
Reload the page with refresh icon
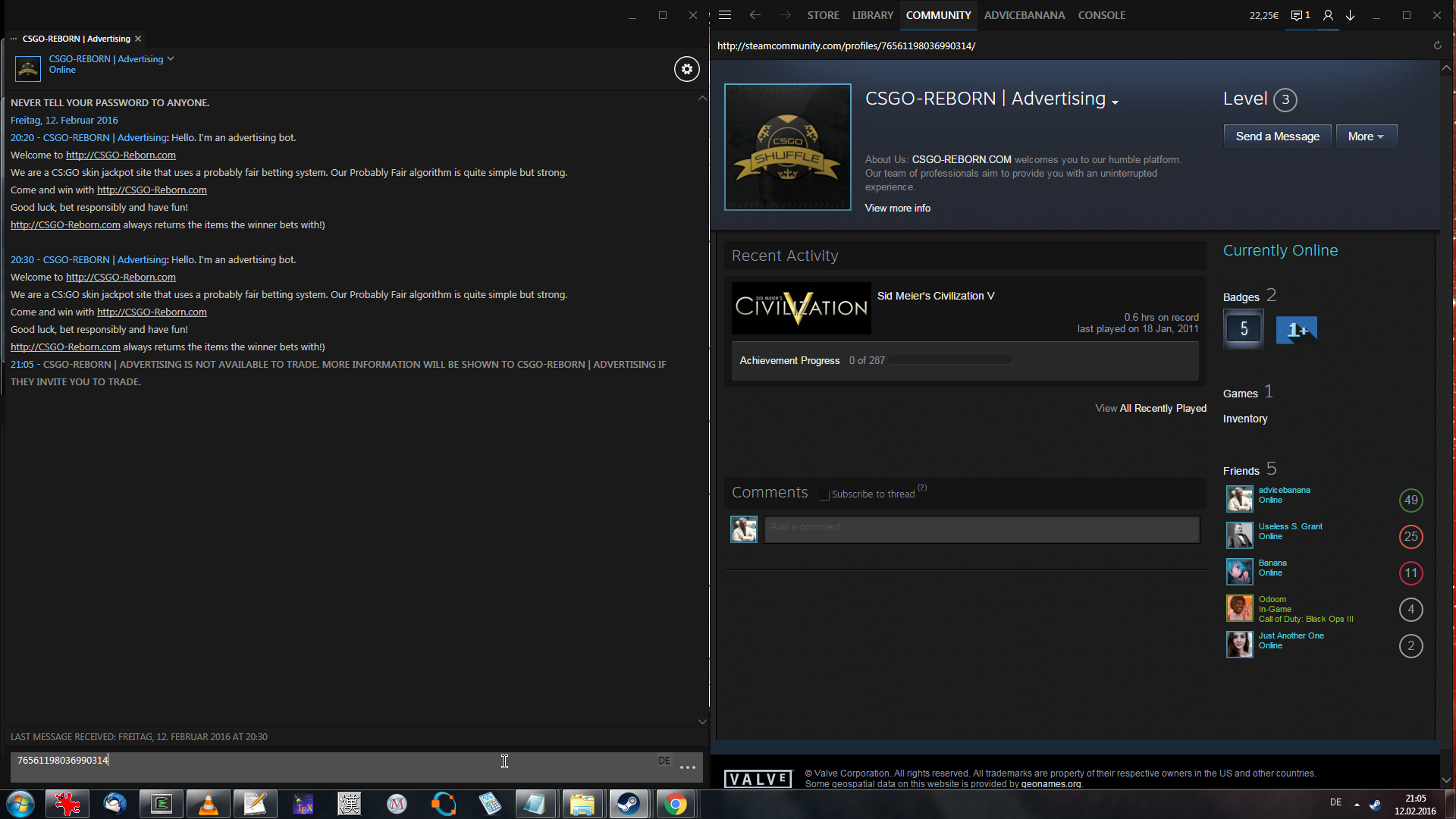tap(1437, 45)
